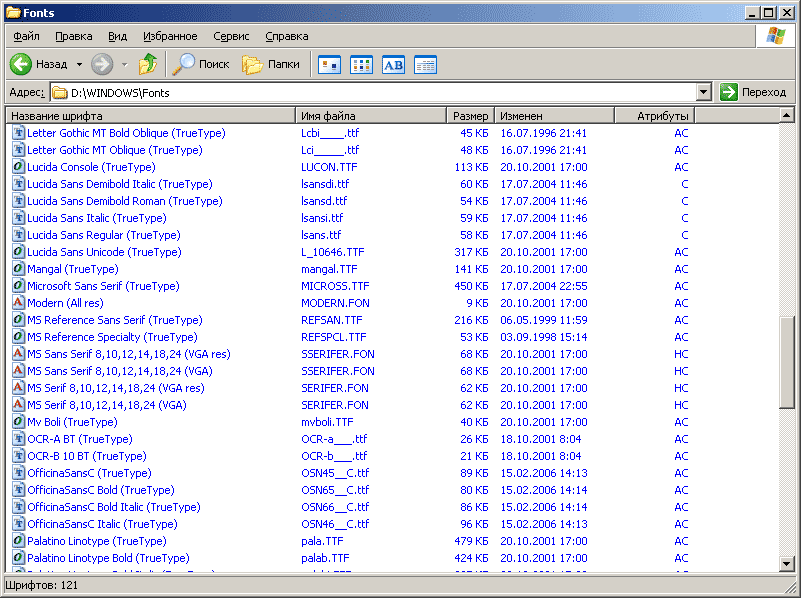Open the Избранное menu
The image size is (801, 598).
click(170, 36)
